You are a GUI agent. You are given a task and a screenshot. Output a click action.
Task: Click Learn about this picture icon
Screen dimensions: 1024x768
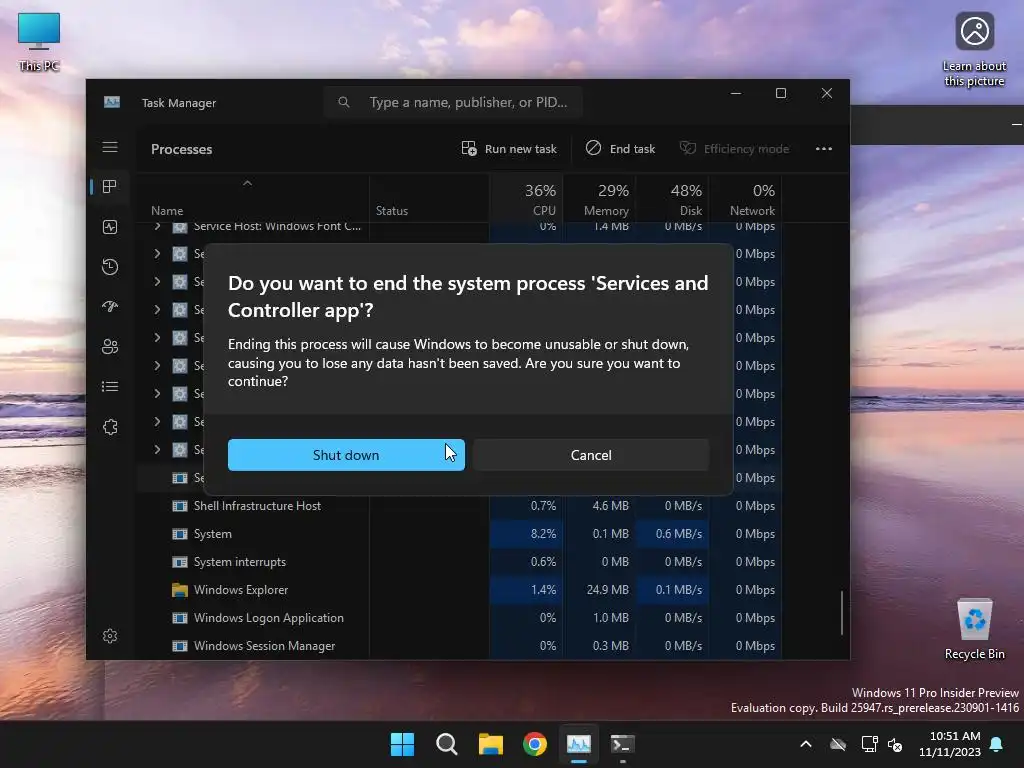coord(974,50)
